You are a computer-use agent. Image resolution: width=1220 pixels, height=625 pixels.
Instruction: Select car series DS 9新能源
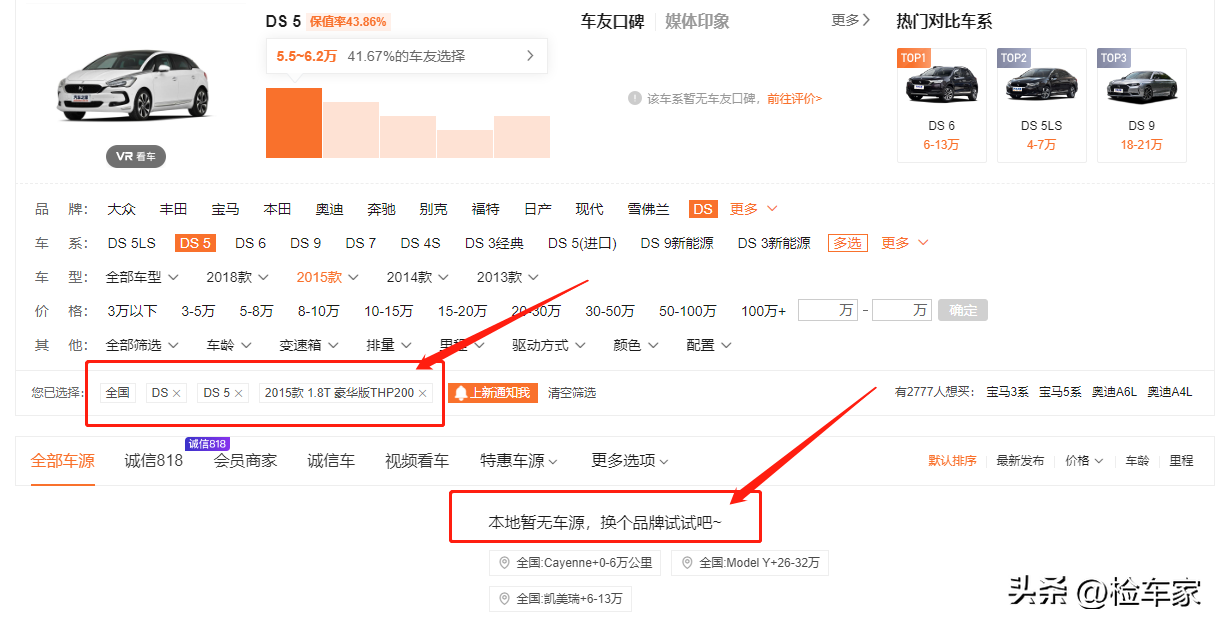(x=677, y=243)
